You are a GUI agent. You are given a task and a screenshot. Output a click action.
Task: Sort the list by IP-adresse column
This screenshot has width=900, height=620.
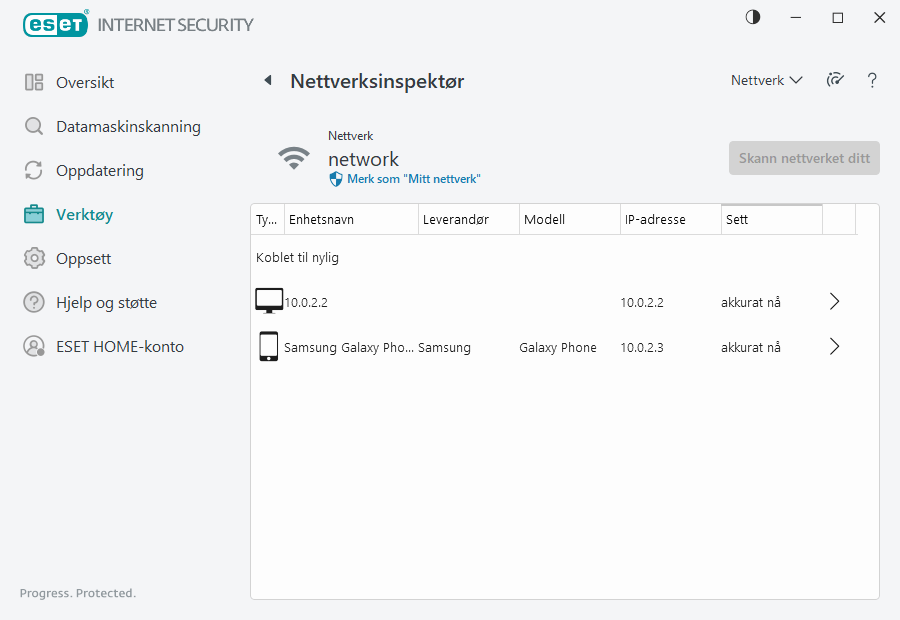(x=669, y=220)
